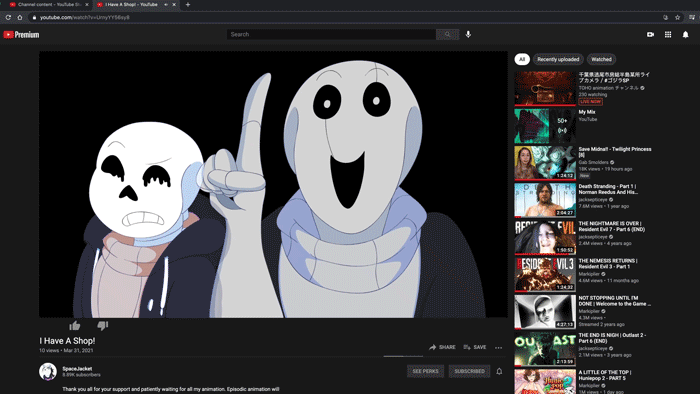Open Save Midna Twilight Princess thumbnail
Image resolution: width=700 pixels, height=394 pixels.
coord(545,163)
